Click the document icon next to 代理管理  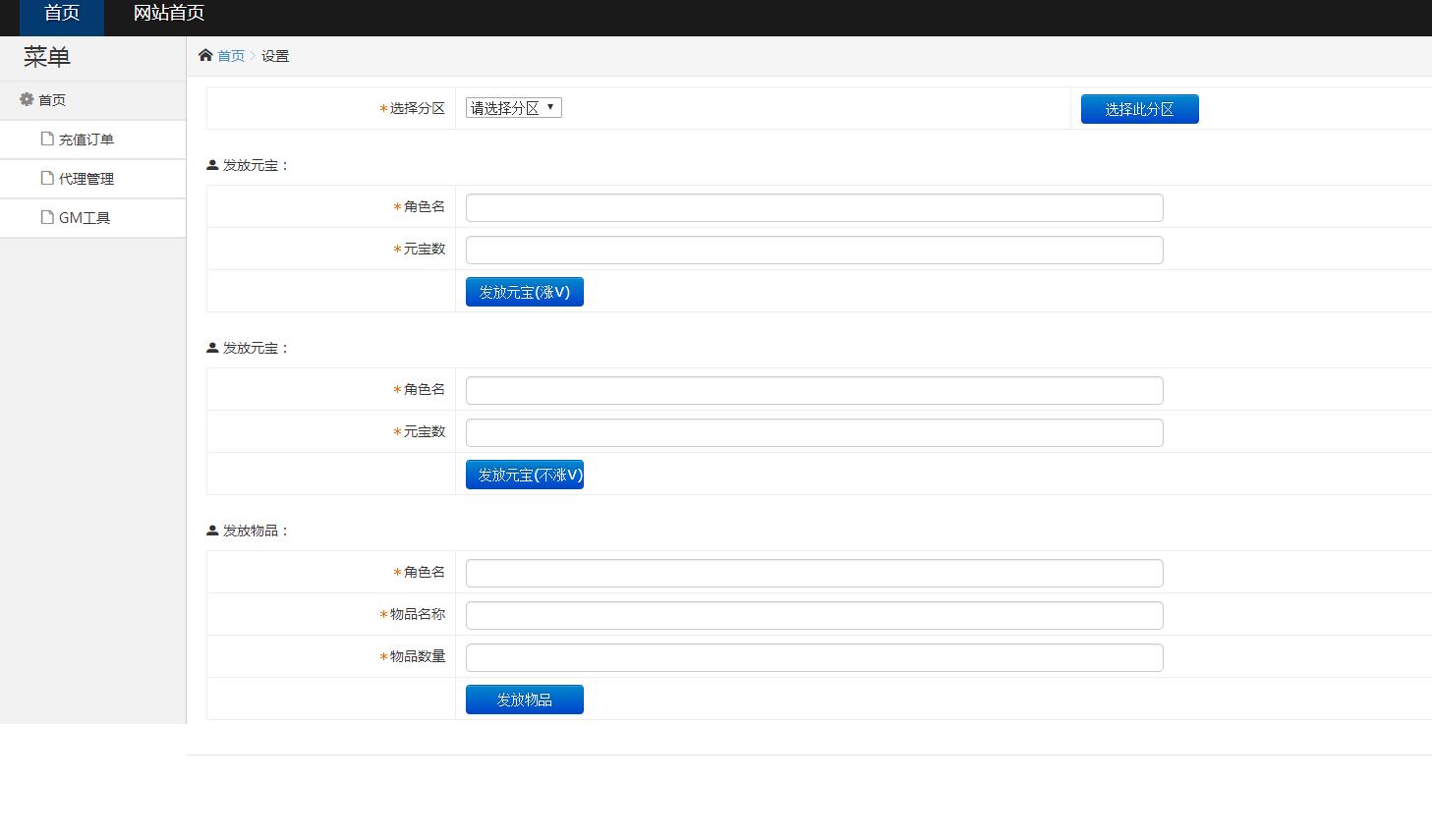tap(47, 178)
